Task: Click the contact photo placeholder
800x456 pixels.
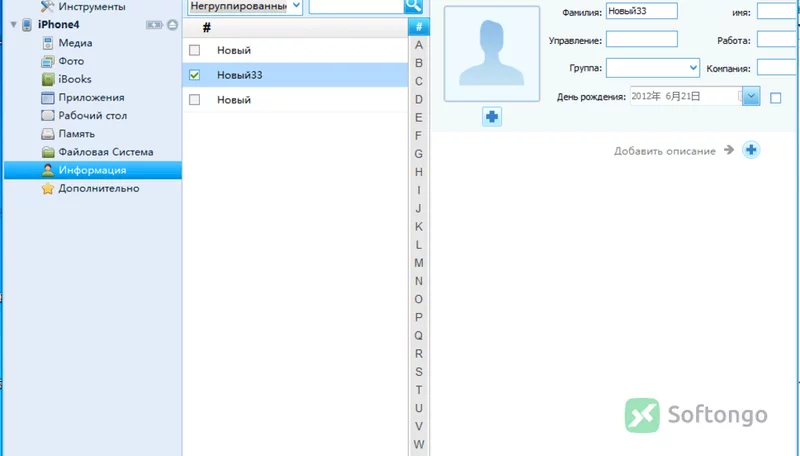Action: click(492, 54)
